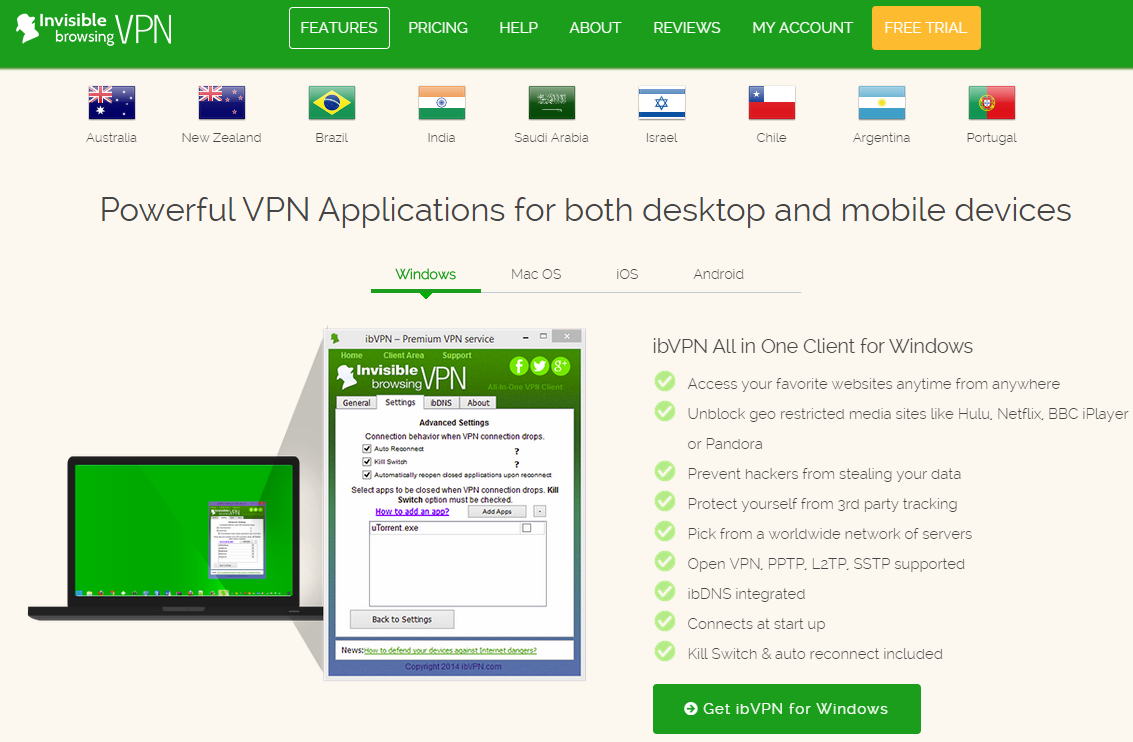Screen dimensions: 1133x742
Task: Switch to the iOS tab
Action: pyautogui.click(x=627, y=275)
